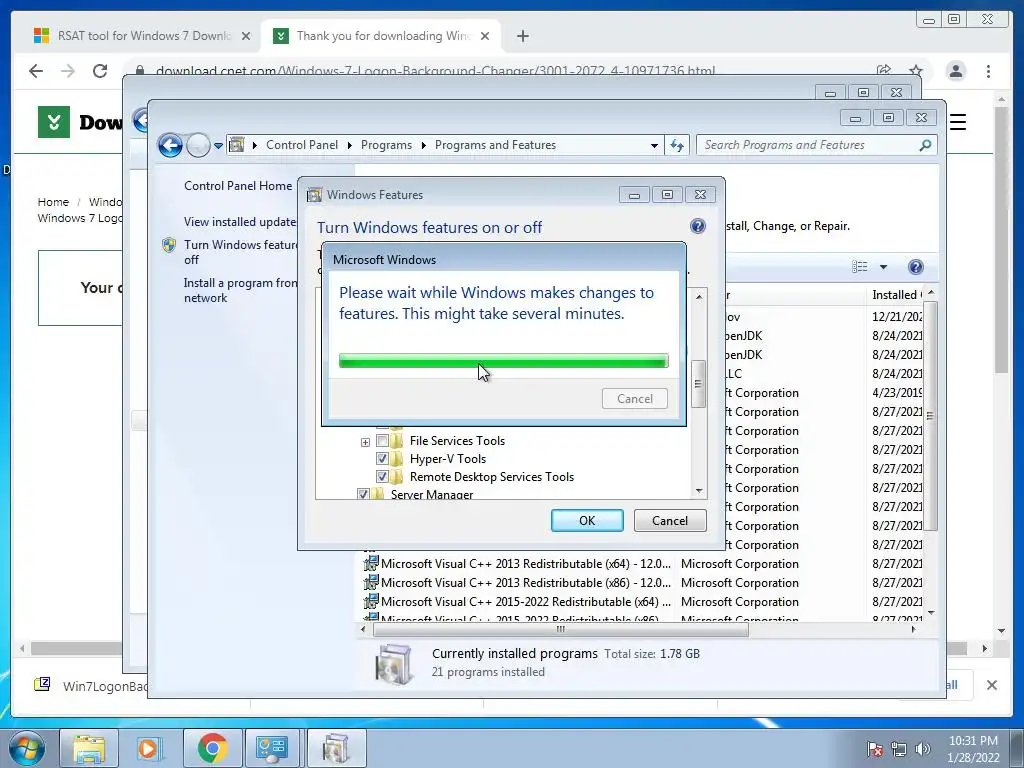This screenshot has height=768, width=1024.
Task: Open a new Chrome tab
Action: [x=522, y=36]
